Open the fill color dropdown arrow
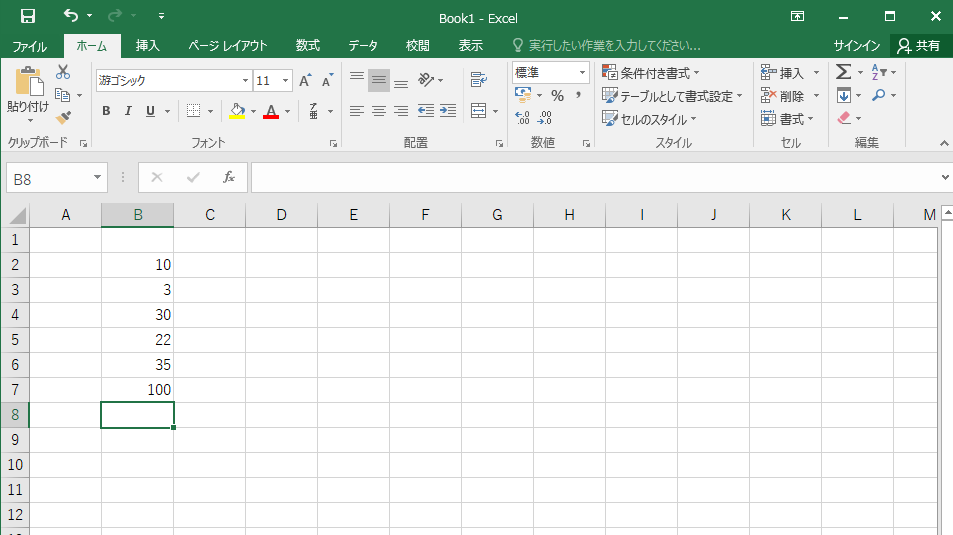Screen dimensions: 953x535 253,112
